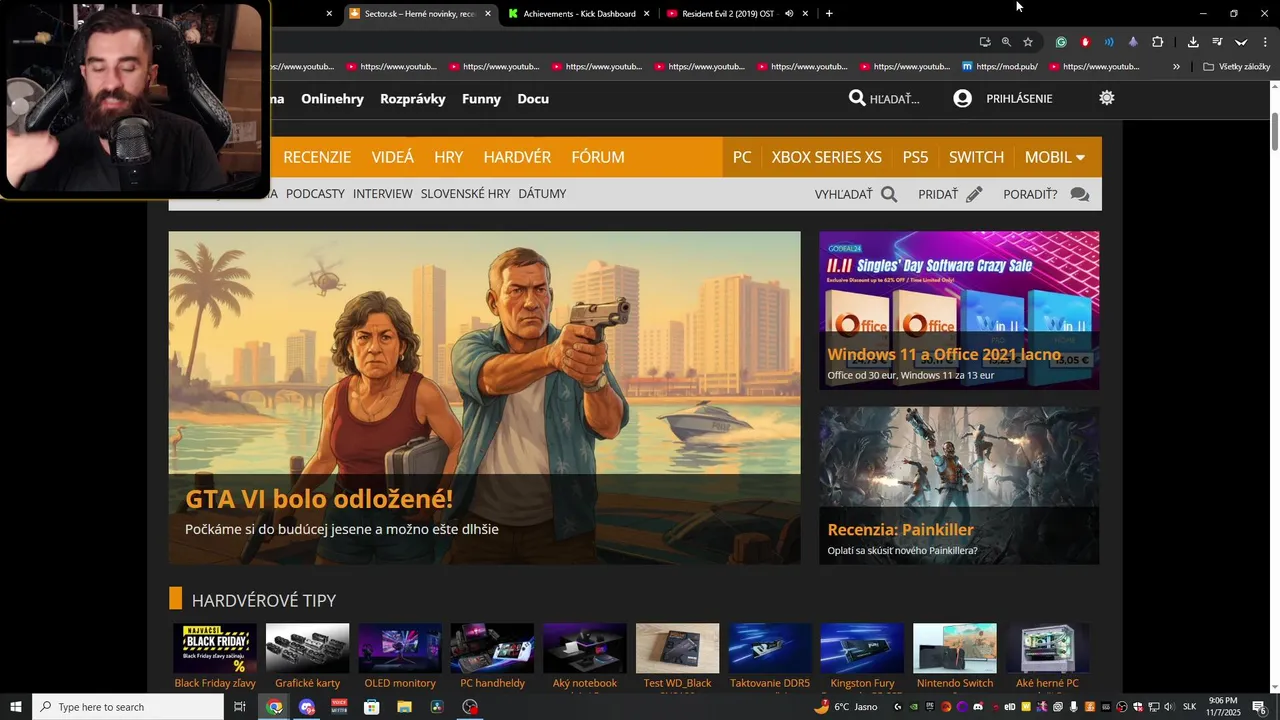This screenshot has height=720, width=1280.
Task: Filter by SWITCH platform
Action: [x=976, y=157]
